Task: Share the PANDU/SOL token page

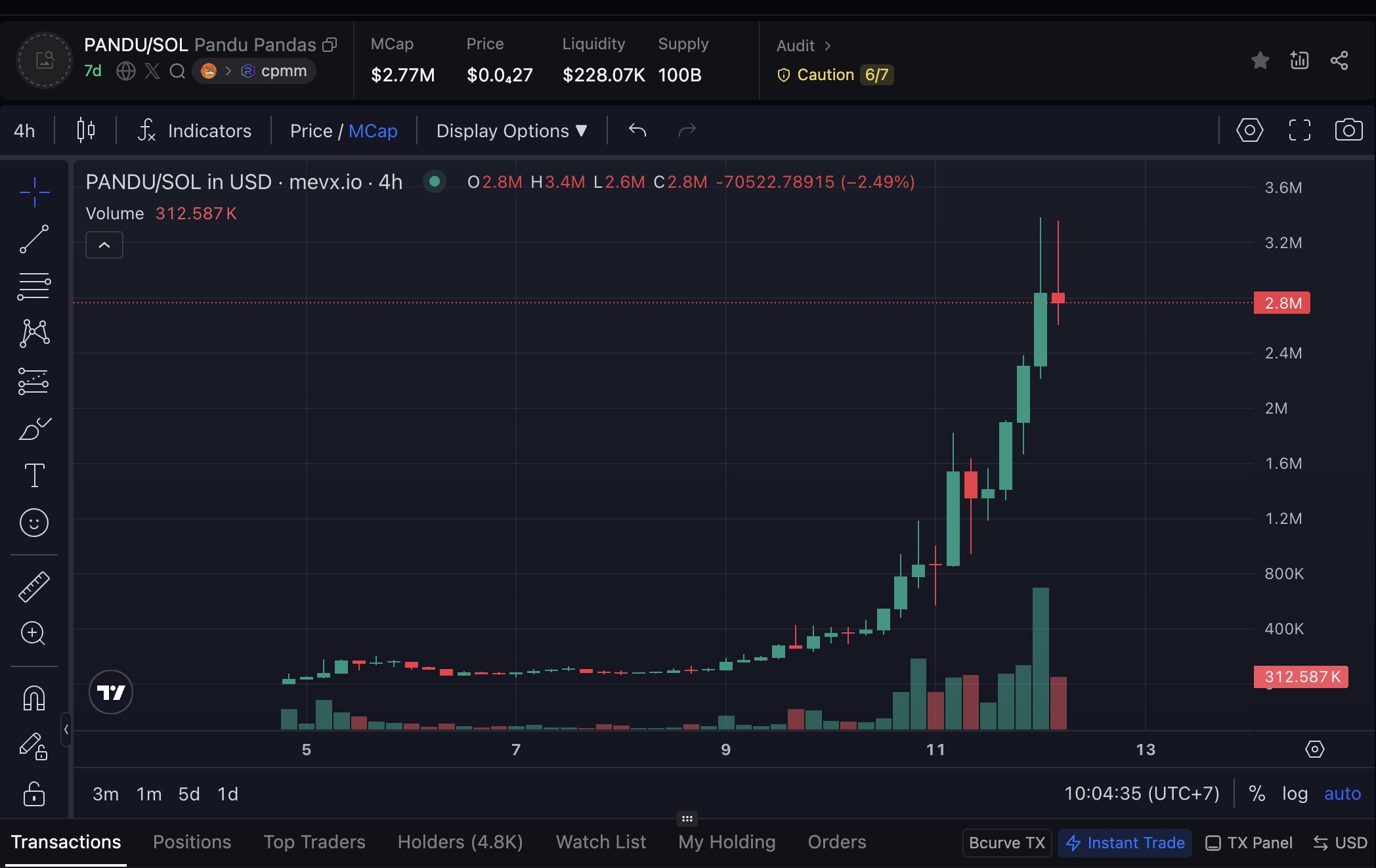Action: 1339,60
